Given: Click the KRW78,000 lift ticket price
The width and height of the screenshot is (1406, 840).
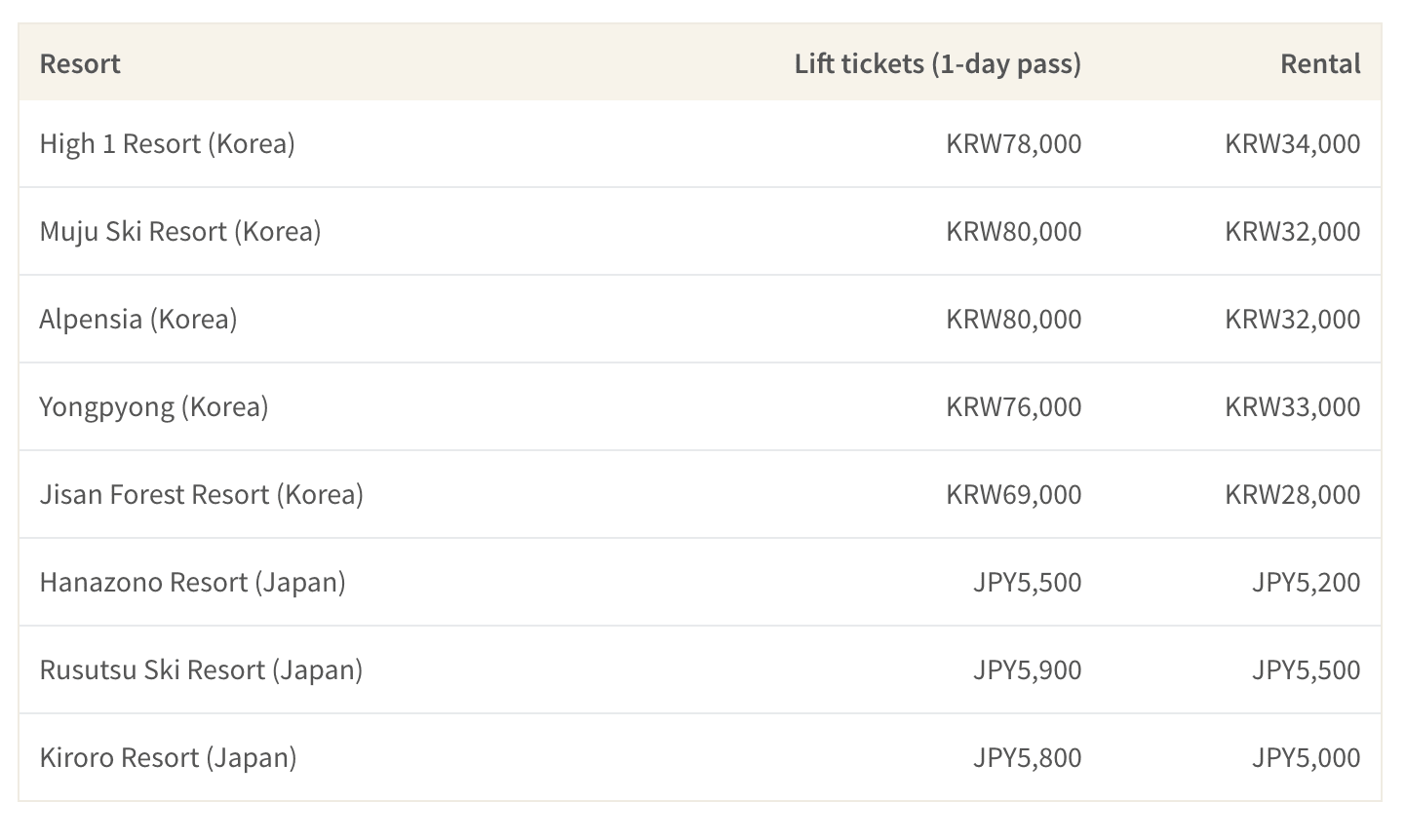Looking at the screenshot, I should [1014, 143].
